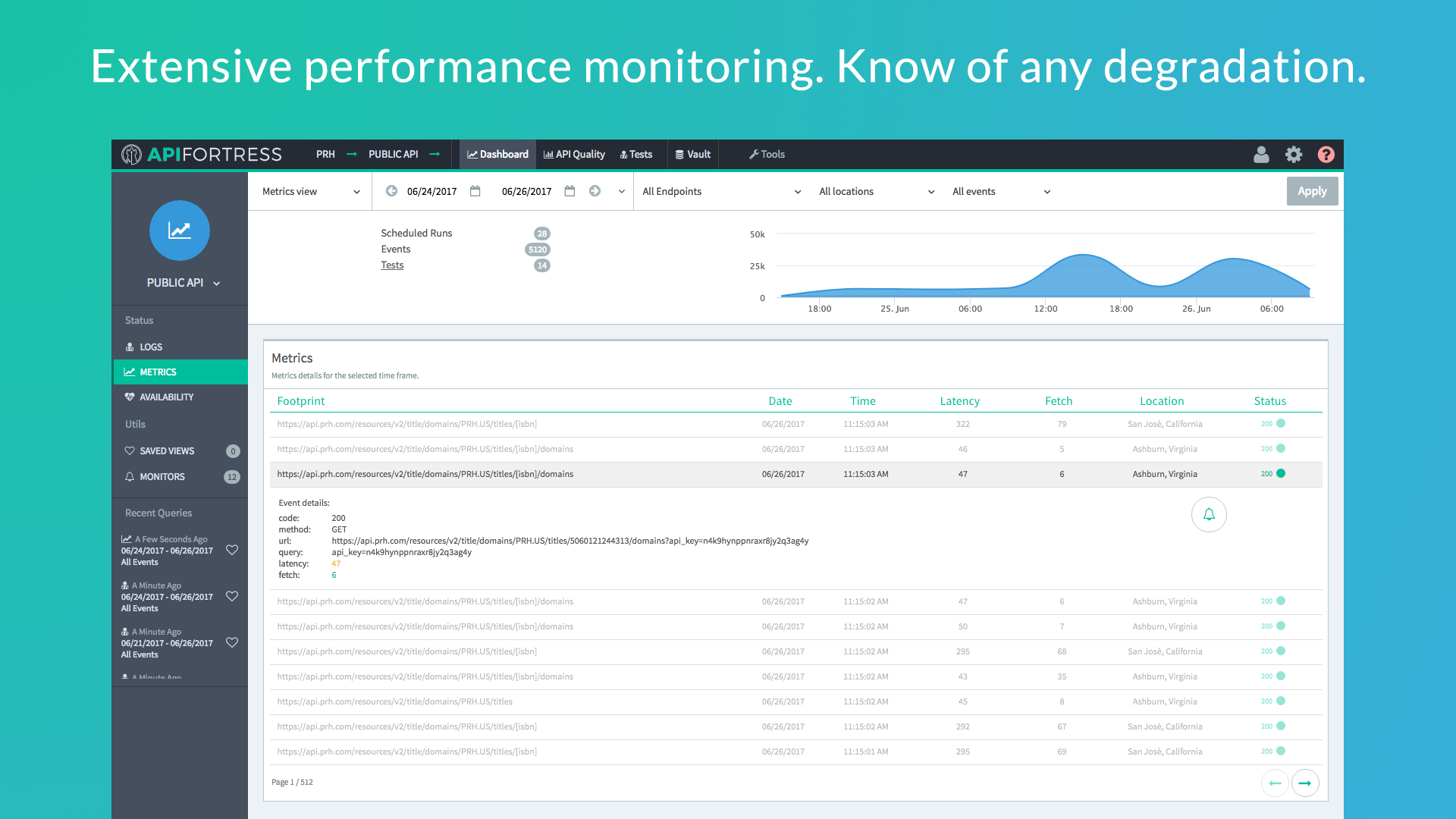
Task: Open the event URL in details
Action: click(x=570, y=541)
